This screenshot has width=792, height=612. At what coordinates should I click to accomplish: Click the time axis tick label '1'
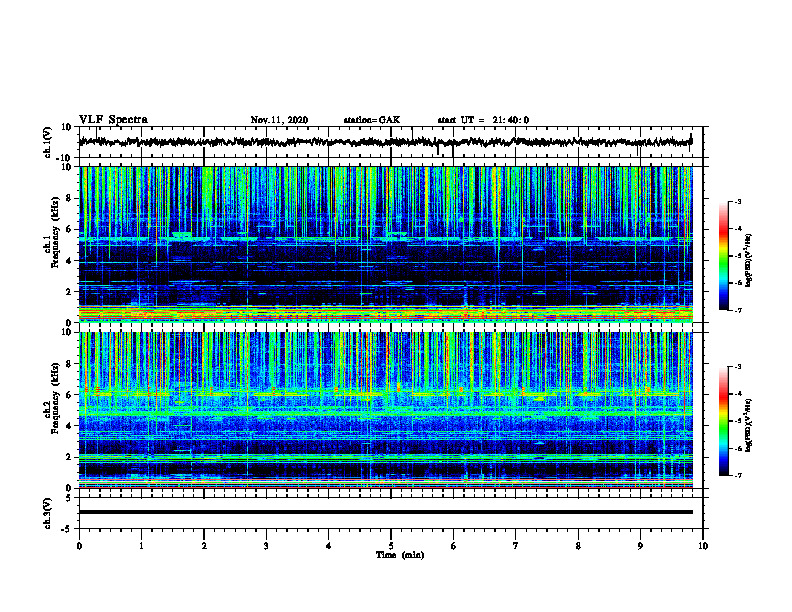(x=141, y=546)
